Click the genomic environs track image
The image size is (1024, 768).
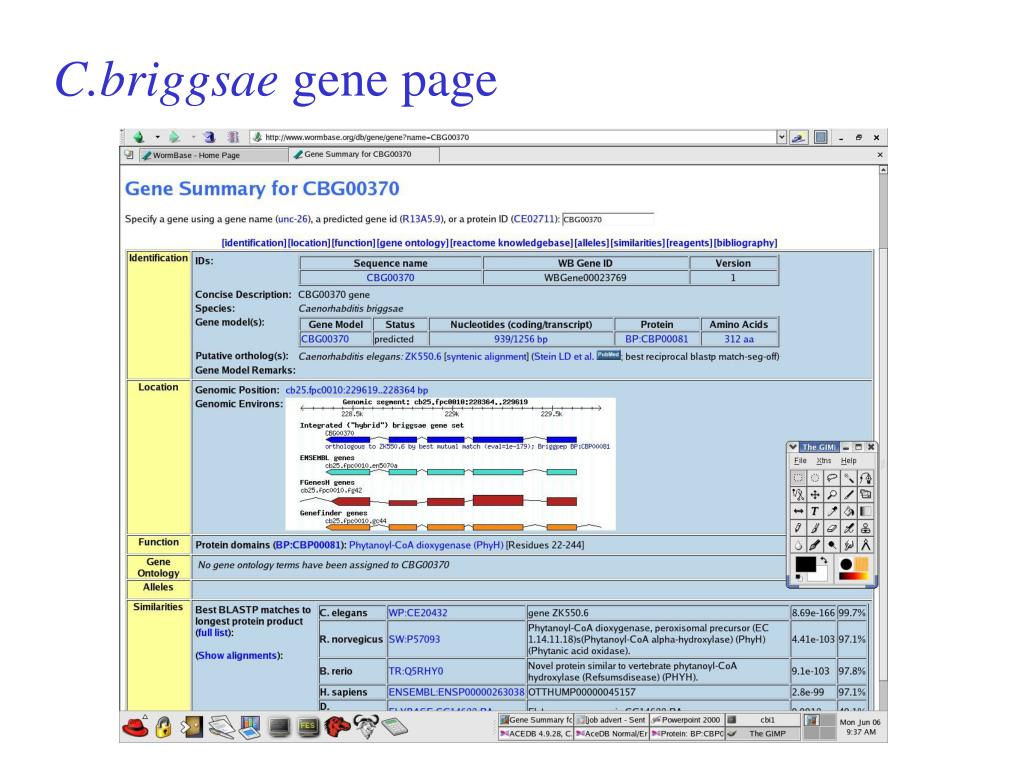(451, 464)
